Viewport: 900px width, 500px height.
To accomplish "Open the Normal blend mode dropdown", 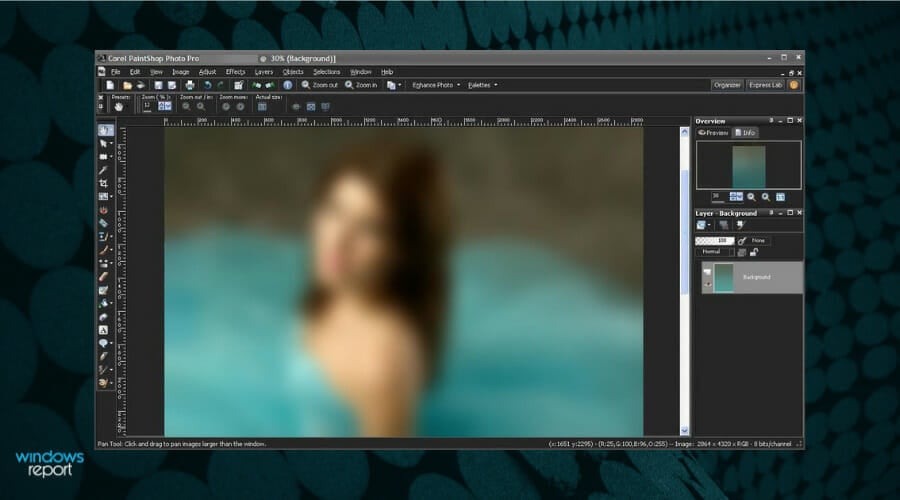I will [x=714, y=252].
